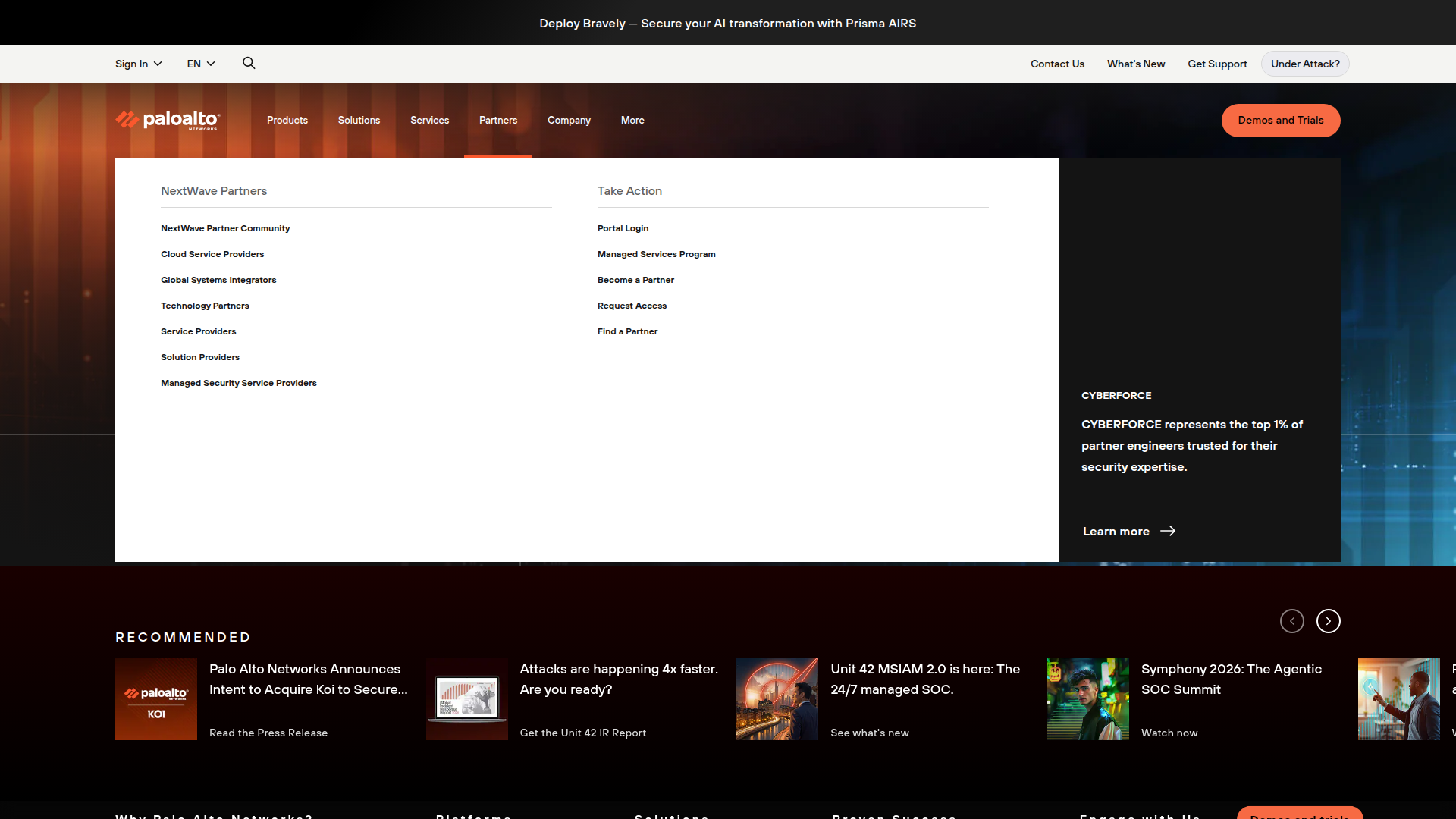Select the Partners menu tab
Image resolution: width=1456 pixels, height=819 pixels.
(498, 120)
